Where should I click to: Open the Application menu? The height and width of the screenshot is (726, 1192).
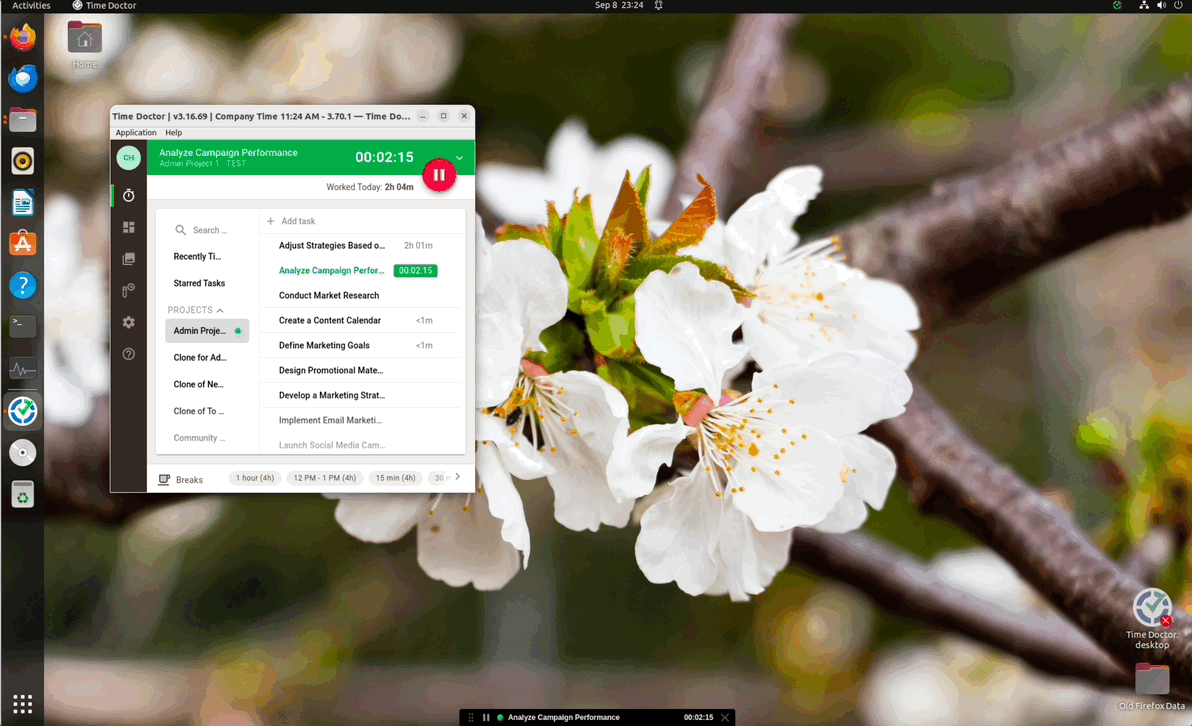pyautogui.click(x=136, y=132)
